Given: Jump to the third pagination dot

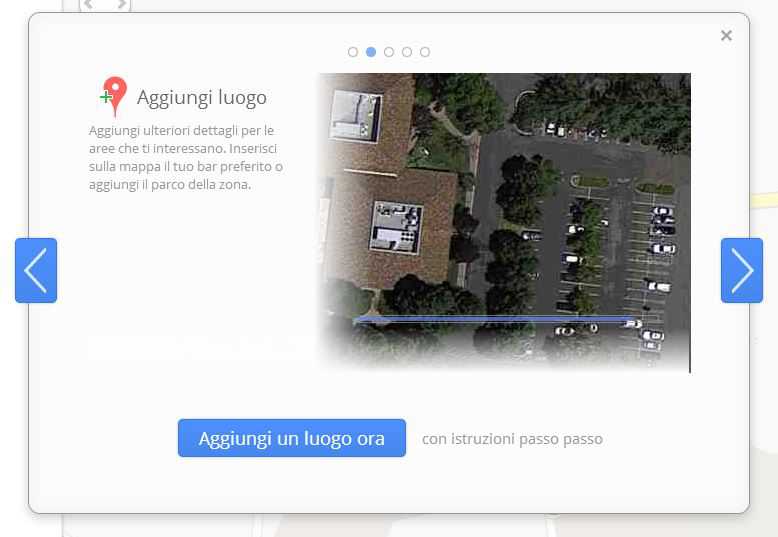Looking at the screenshot, I should point(389,52).
